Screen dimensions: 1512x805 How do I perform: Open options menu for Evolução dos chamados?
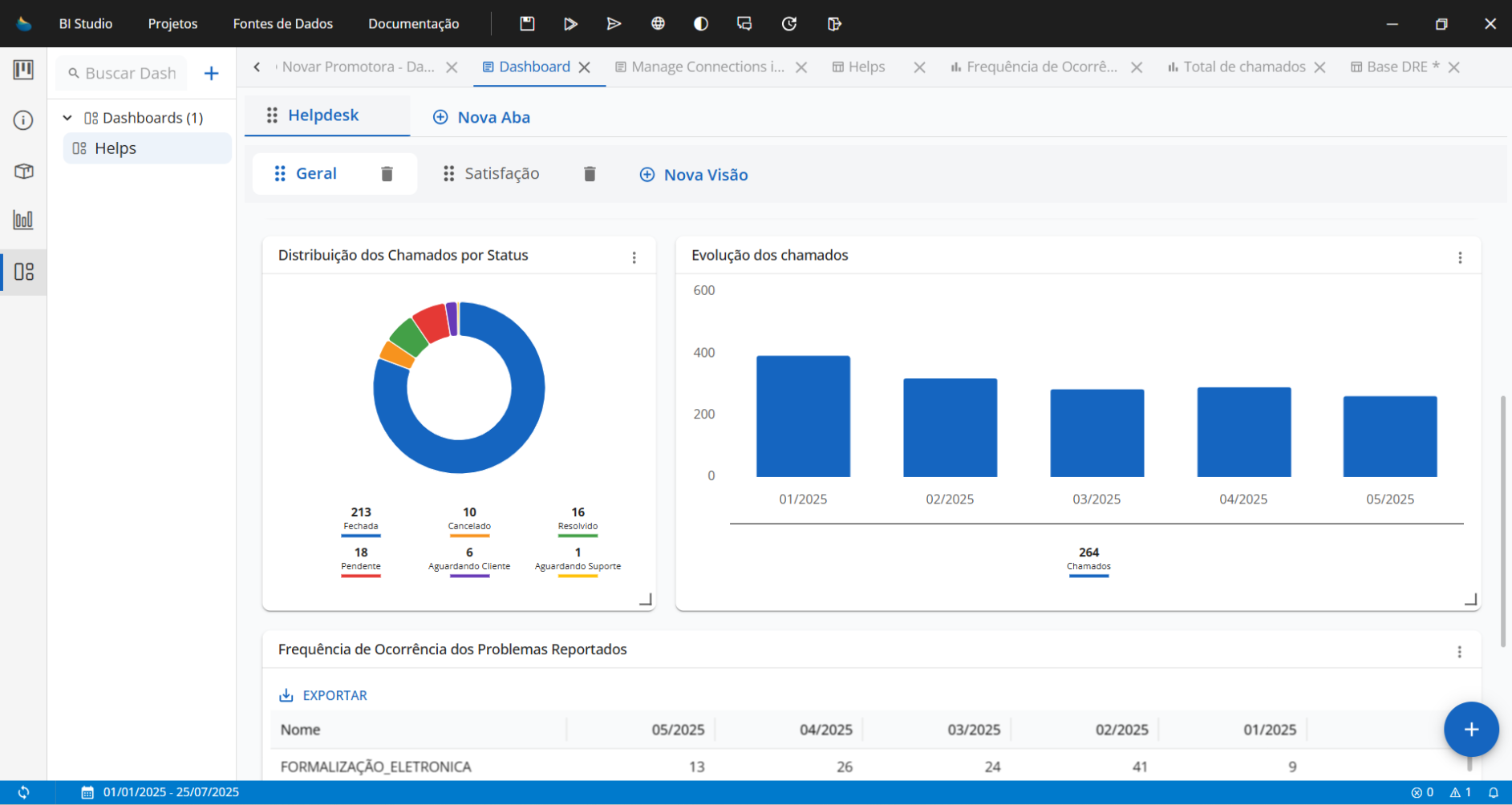tap(1460, 257)
